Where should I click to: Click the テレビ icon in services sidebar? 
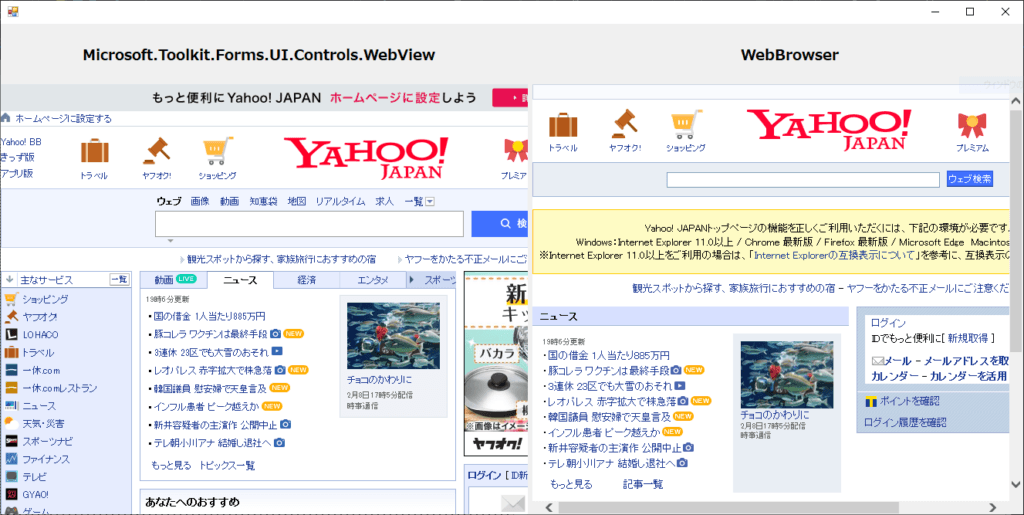(x=11, y=476)
